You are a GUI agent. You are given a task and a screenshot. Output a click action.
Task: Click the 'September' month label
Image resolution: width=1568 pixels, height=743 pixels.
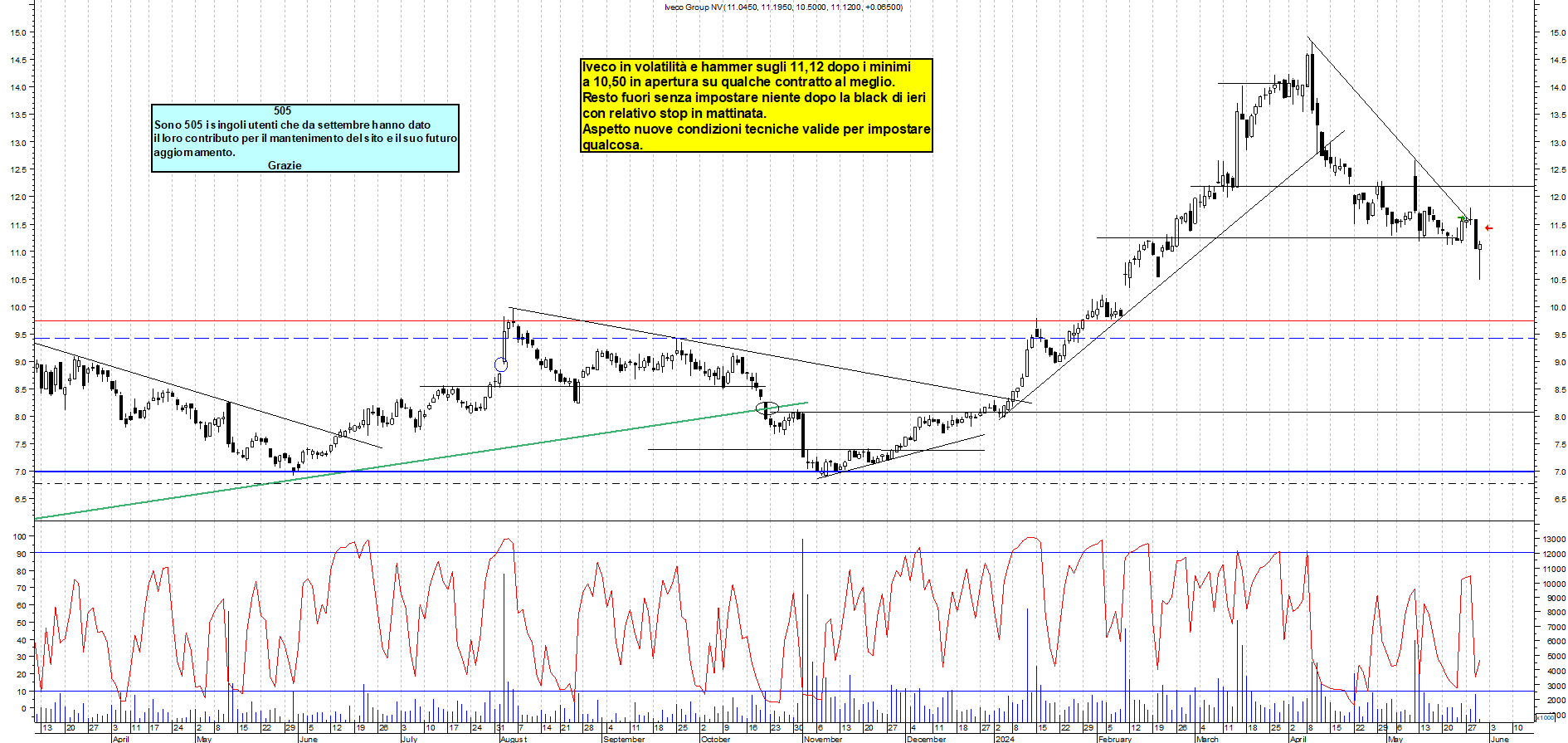[624, 739]
